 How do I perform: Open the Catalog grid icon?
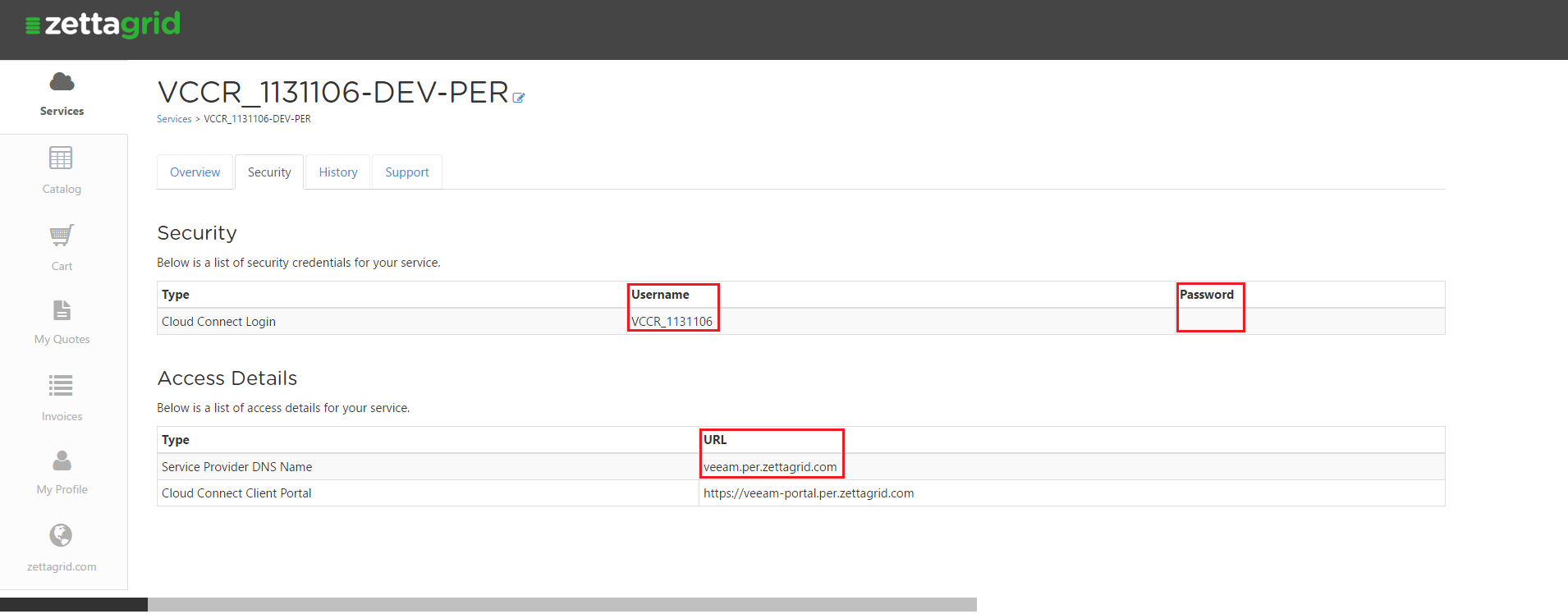coord(61,158)
